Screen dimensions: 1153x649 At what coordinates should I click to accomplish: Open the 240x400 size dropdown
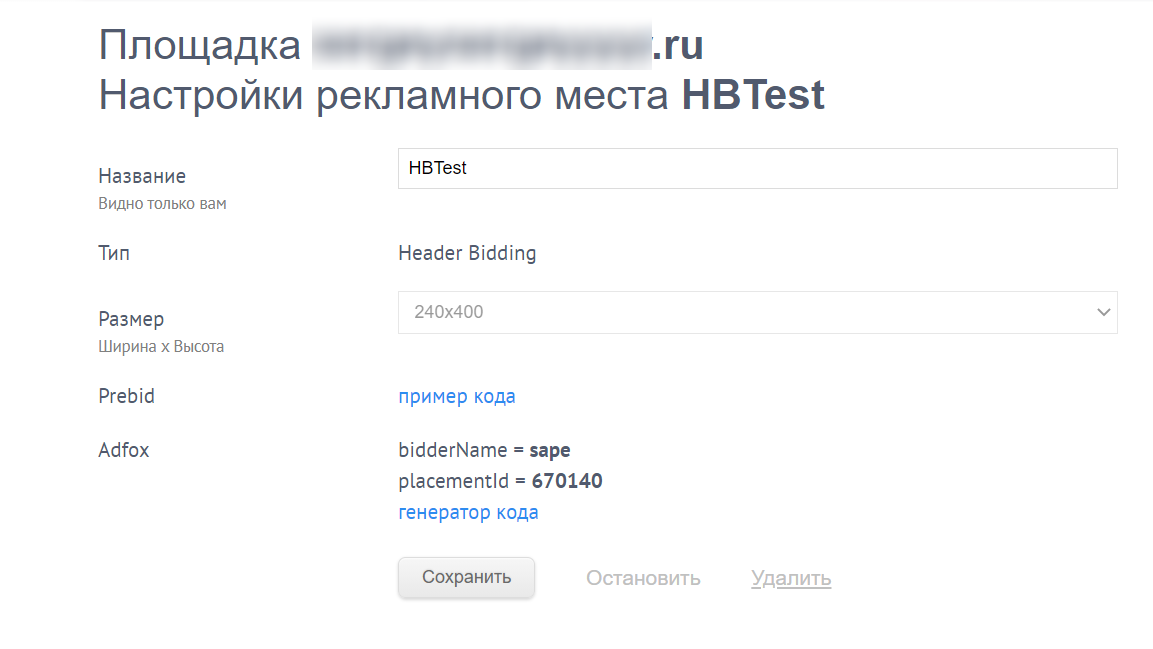pos(757,312)
